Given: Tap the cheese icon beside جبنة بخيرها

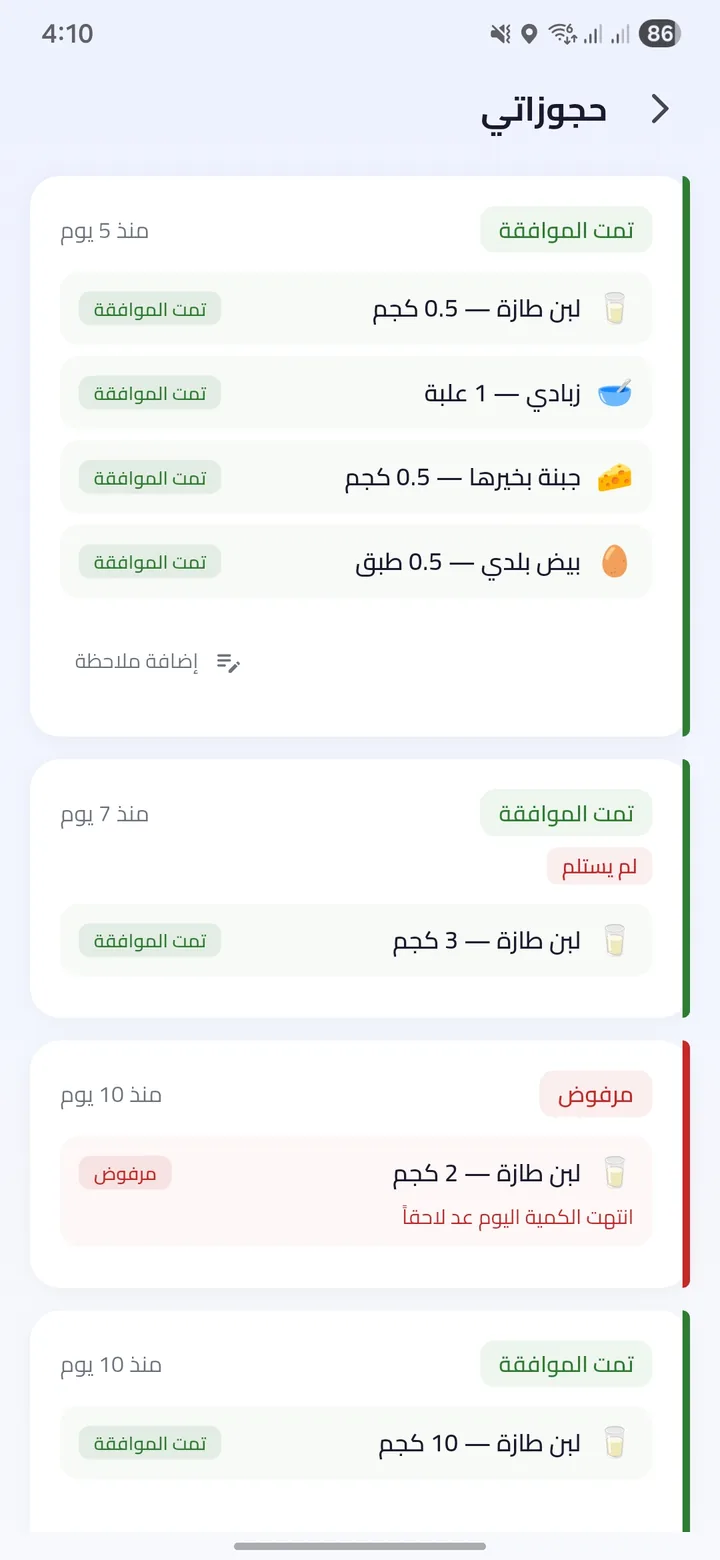Looking at the screenshot, I should (615, 478).
